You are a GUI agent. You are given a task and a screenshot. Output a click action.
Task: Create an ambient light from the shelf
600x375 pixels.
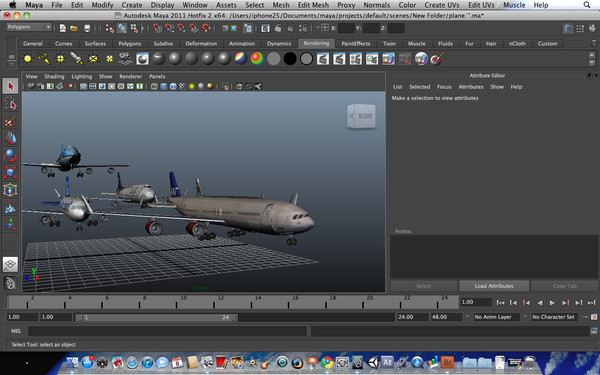pos(28,59)
